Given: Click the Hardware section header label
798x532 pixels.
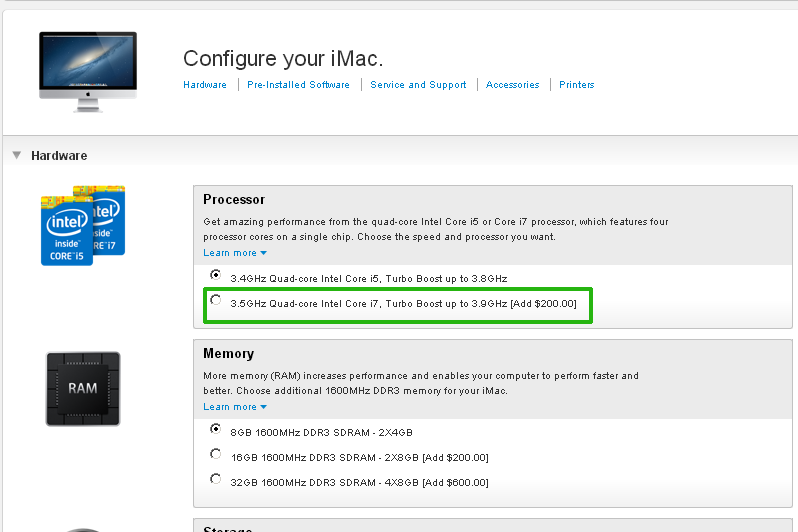Looking at the screenshot, I should [x=59, y=156].
